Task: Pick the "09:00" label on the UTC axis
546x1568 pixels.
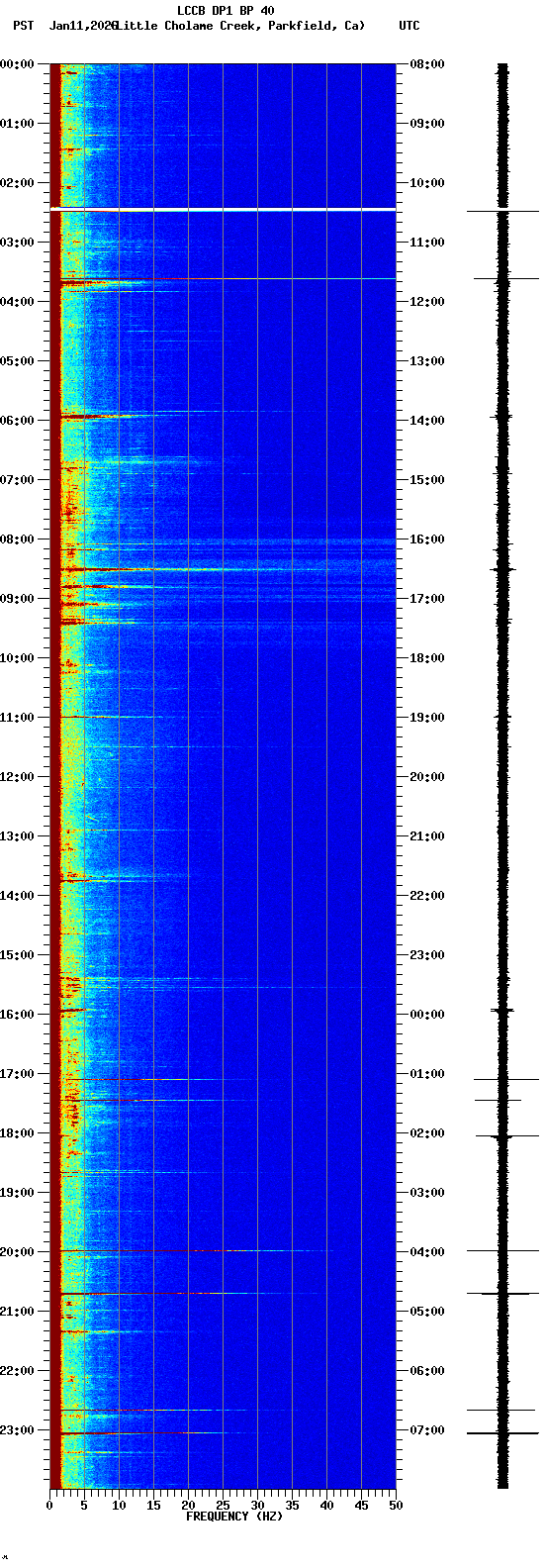Action: [427, 124]
